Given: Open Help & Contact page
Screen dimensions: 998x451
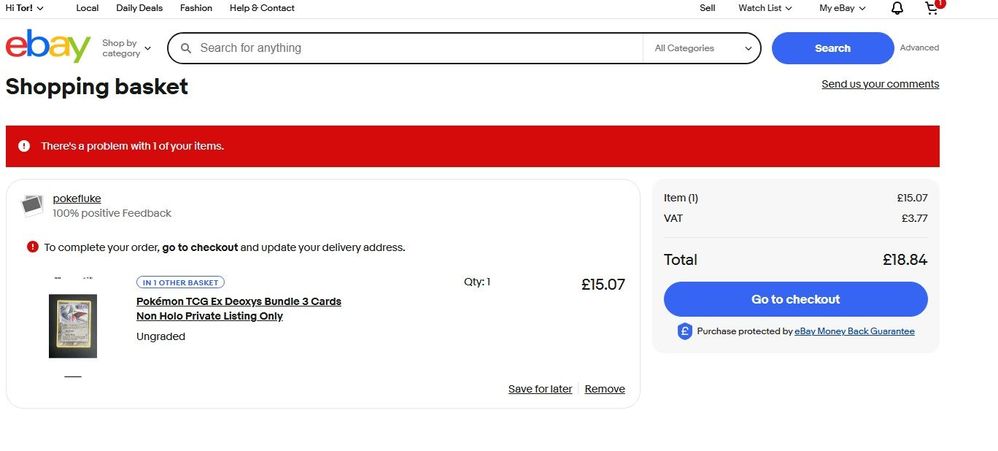Looking at the screenshot, I should click(x=262, y=8).
